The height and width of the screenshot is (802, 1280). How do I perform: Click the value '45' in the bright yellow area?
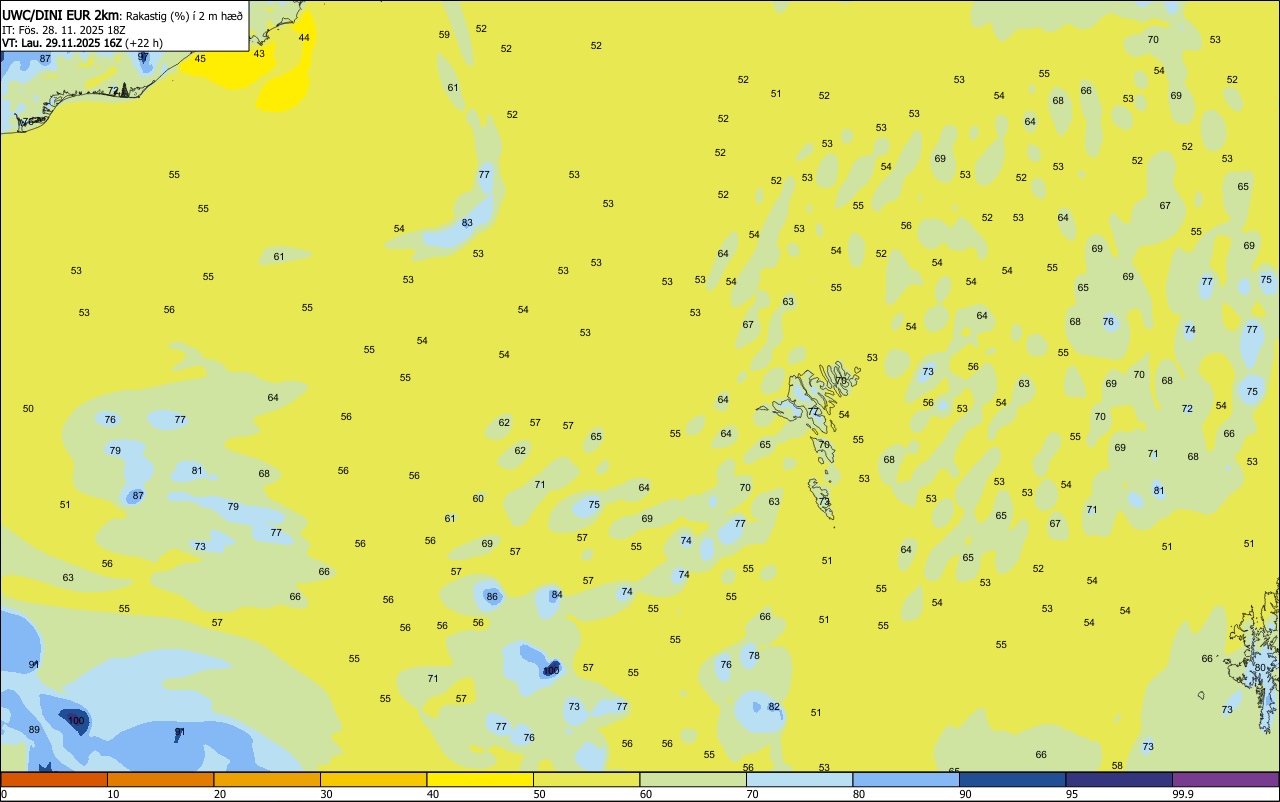(x=200, y=59)
